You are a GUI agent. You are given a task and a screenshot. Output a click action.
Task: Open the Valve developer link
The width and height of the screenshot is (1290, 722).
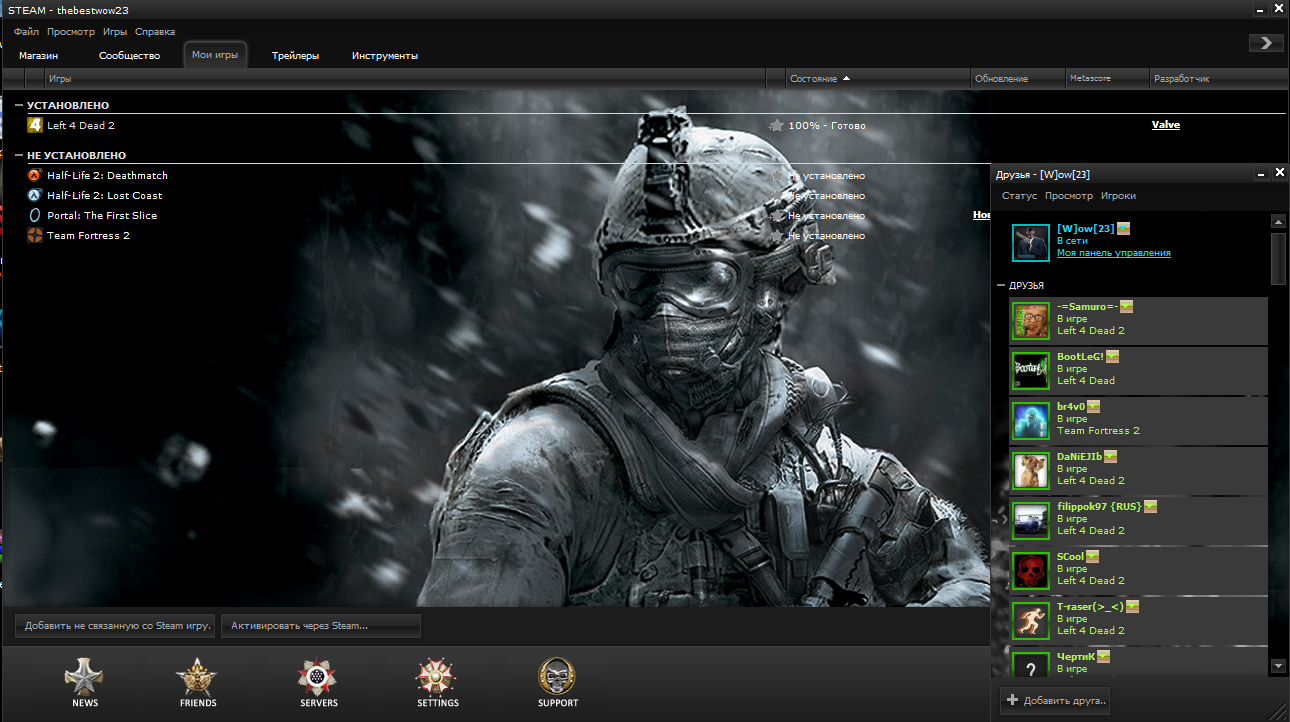coord(1166,125)
